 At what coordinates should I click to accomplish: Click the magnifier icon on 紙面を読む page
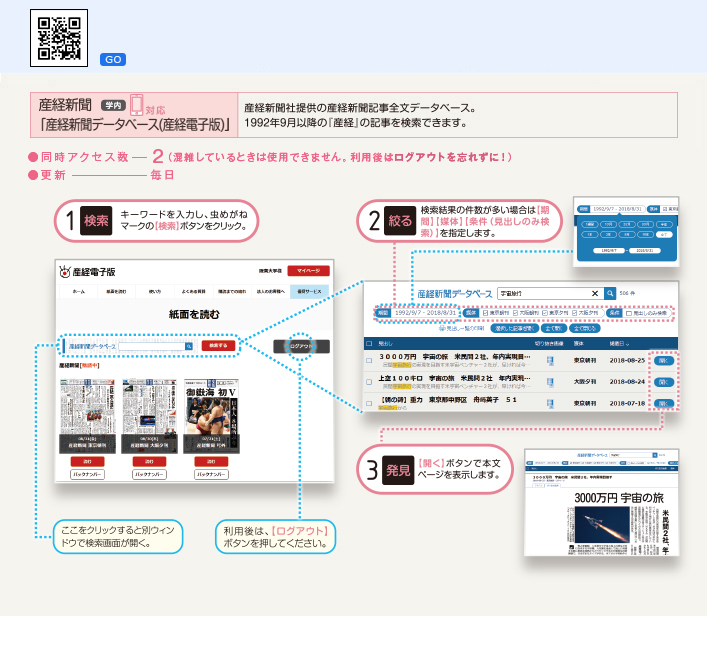[189, 346]
